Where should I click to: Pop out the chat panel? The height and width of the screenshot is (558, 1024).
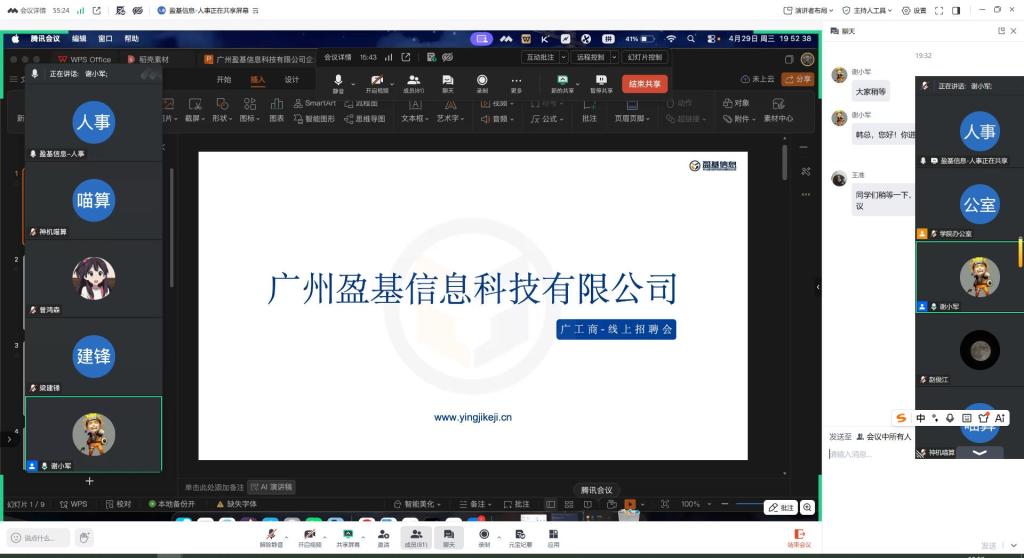pyautogui.click(x=1001, y=31)
